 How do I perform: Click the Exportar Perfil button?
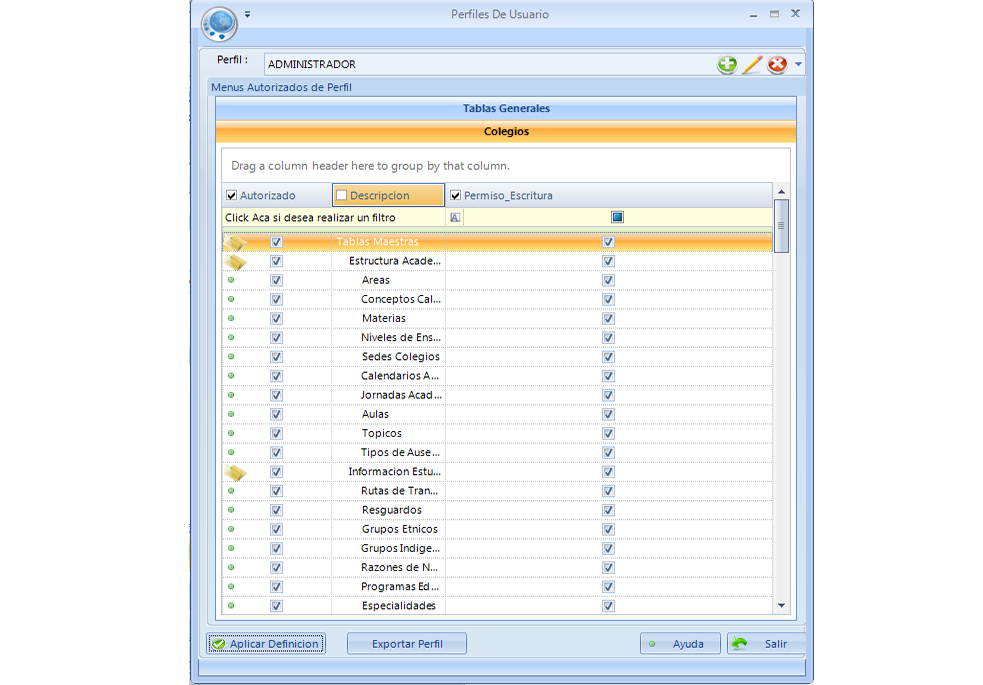pyautogui.click(x=406, y=644)
